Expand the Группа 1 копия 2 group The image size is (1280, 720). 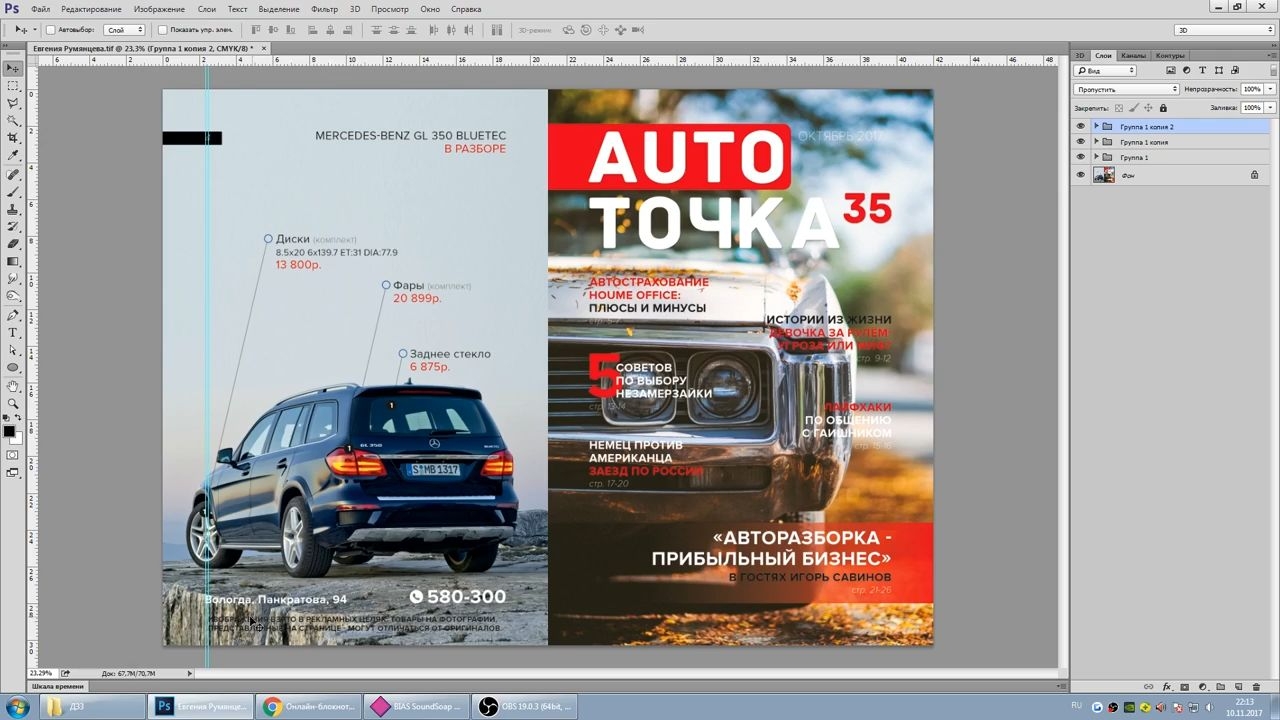coord(1096,127)
